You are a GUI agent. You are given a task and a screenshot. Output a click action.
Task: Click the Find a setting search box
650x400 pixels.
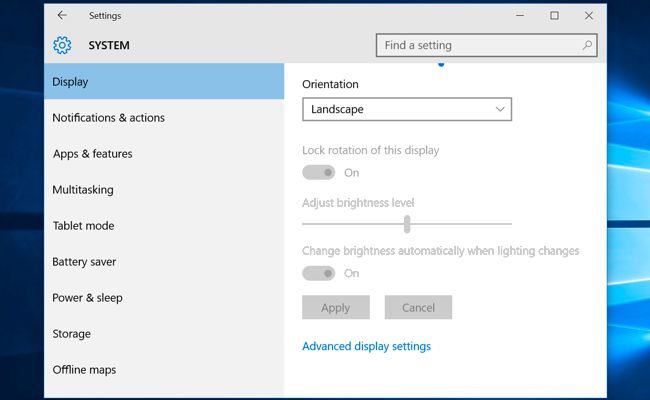tap(487, 45)
